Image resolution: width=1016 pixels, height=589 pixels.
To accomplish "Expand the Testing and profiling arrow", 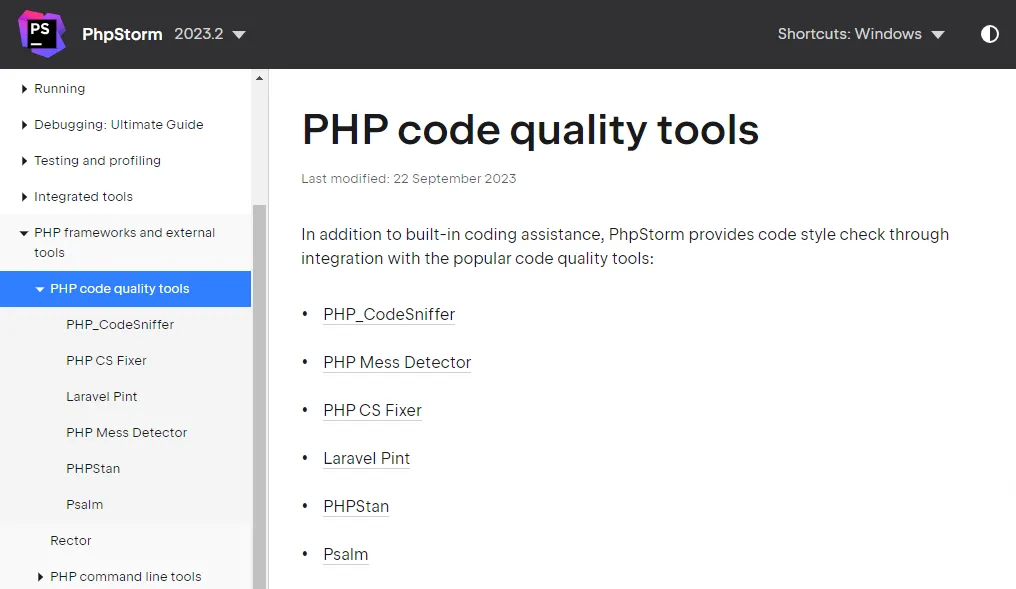I will [24, 161].
